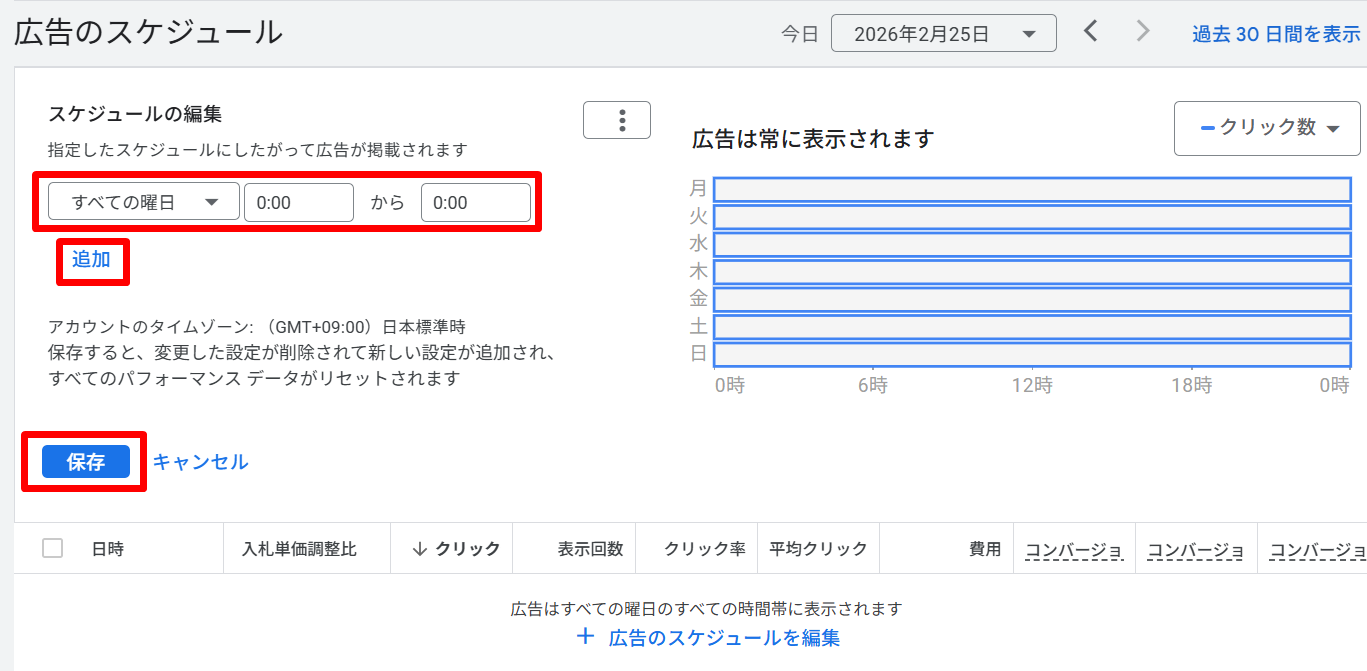Viewport: 1367px width, 671px height.
Task: Go to previous date with left chevron
Action: tap(1090, 31)
